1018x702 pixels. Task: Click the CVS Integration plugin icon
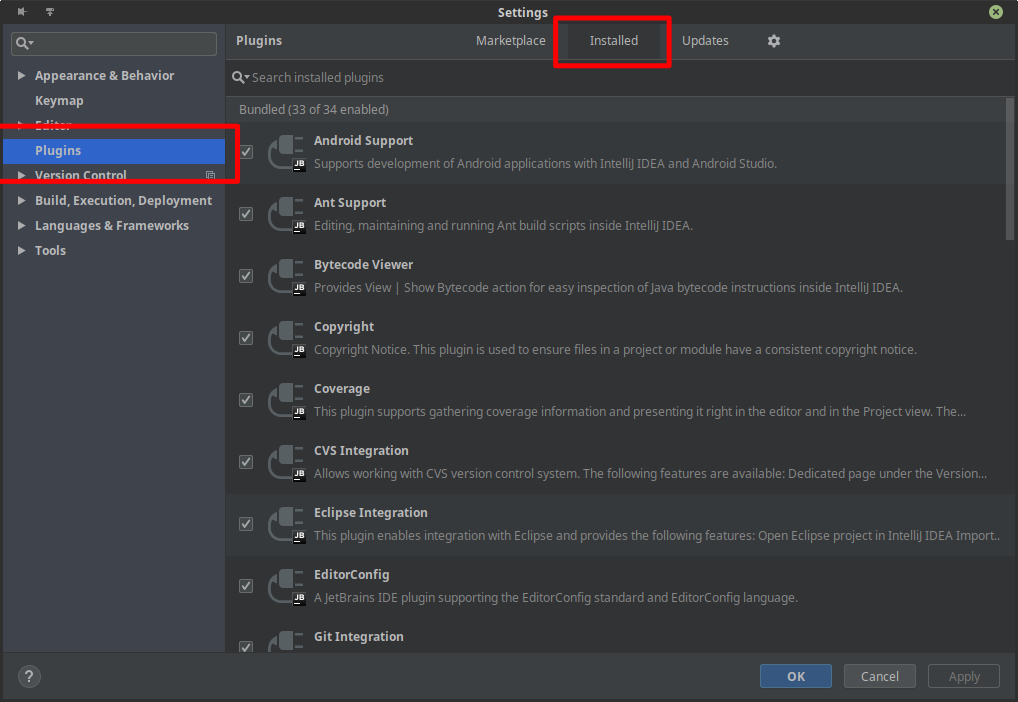click(x=286, y=462)
